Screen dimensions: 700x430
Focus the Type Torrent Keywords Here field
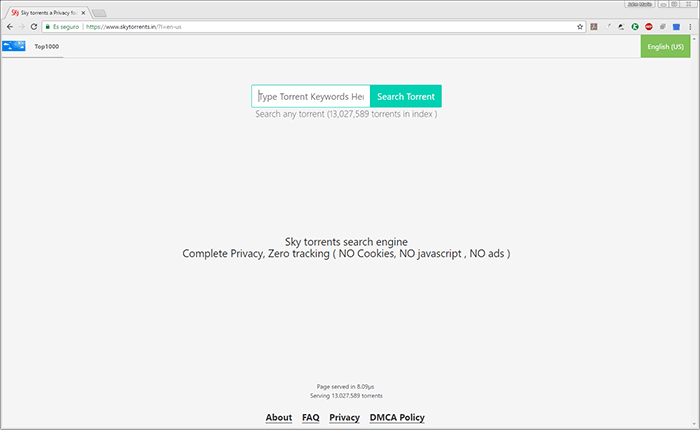pos(311,96)
